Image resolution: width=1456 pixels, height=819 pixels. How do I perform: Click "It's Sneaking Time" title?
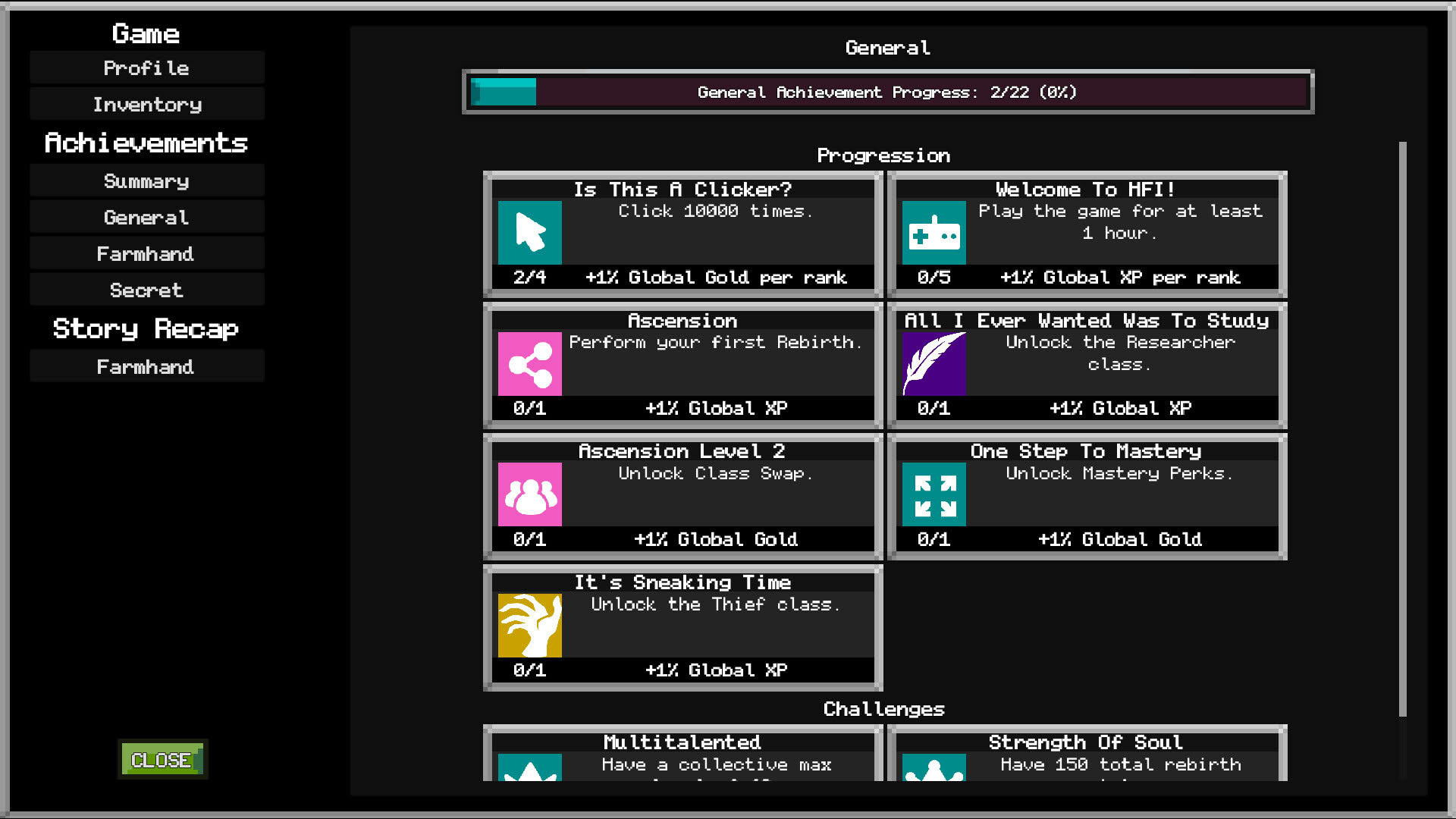coord(682,582)
